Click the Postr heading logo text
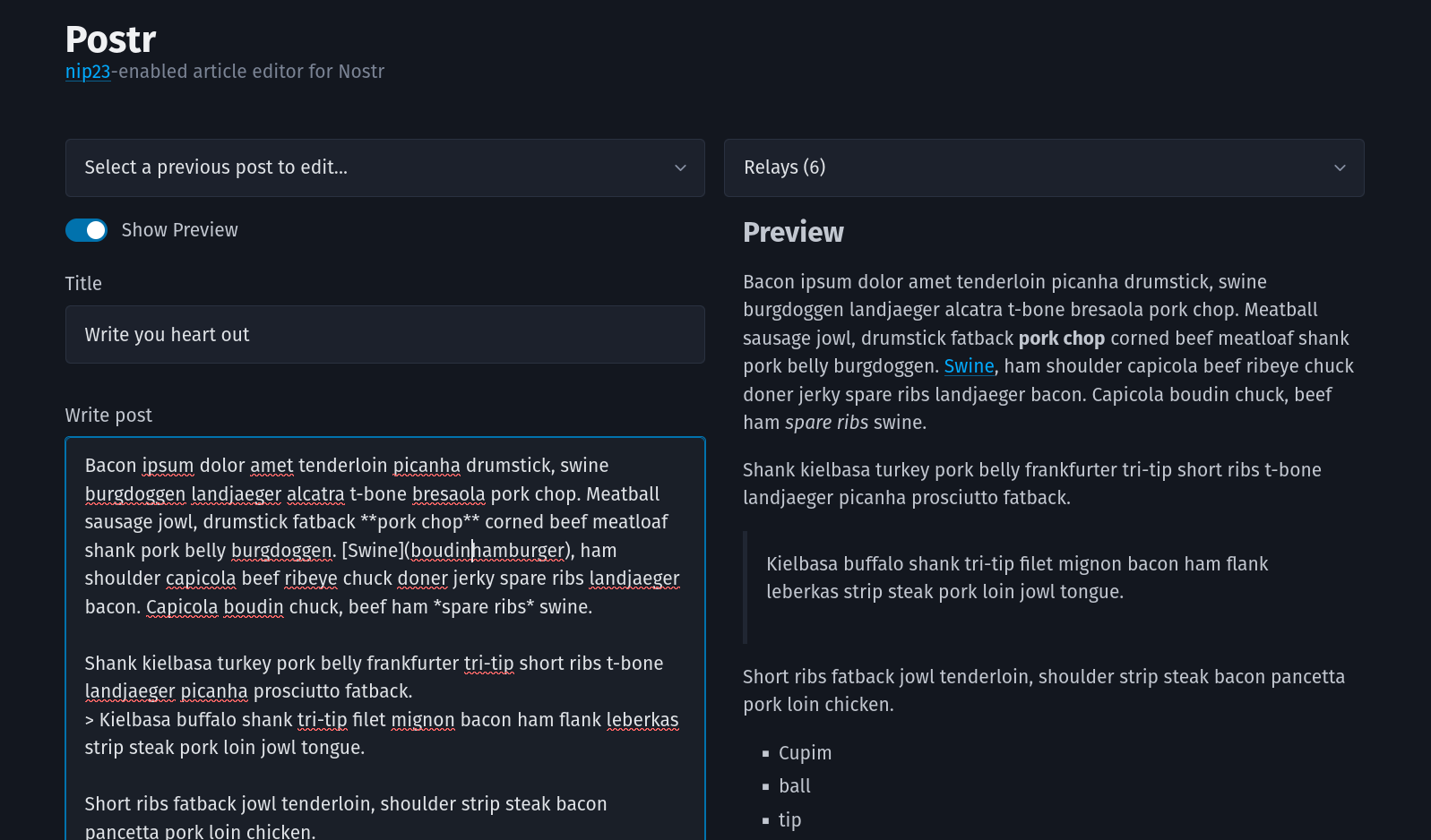 pos(110,39)
